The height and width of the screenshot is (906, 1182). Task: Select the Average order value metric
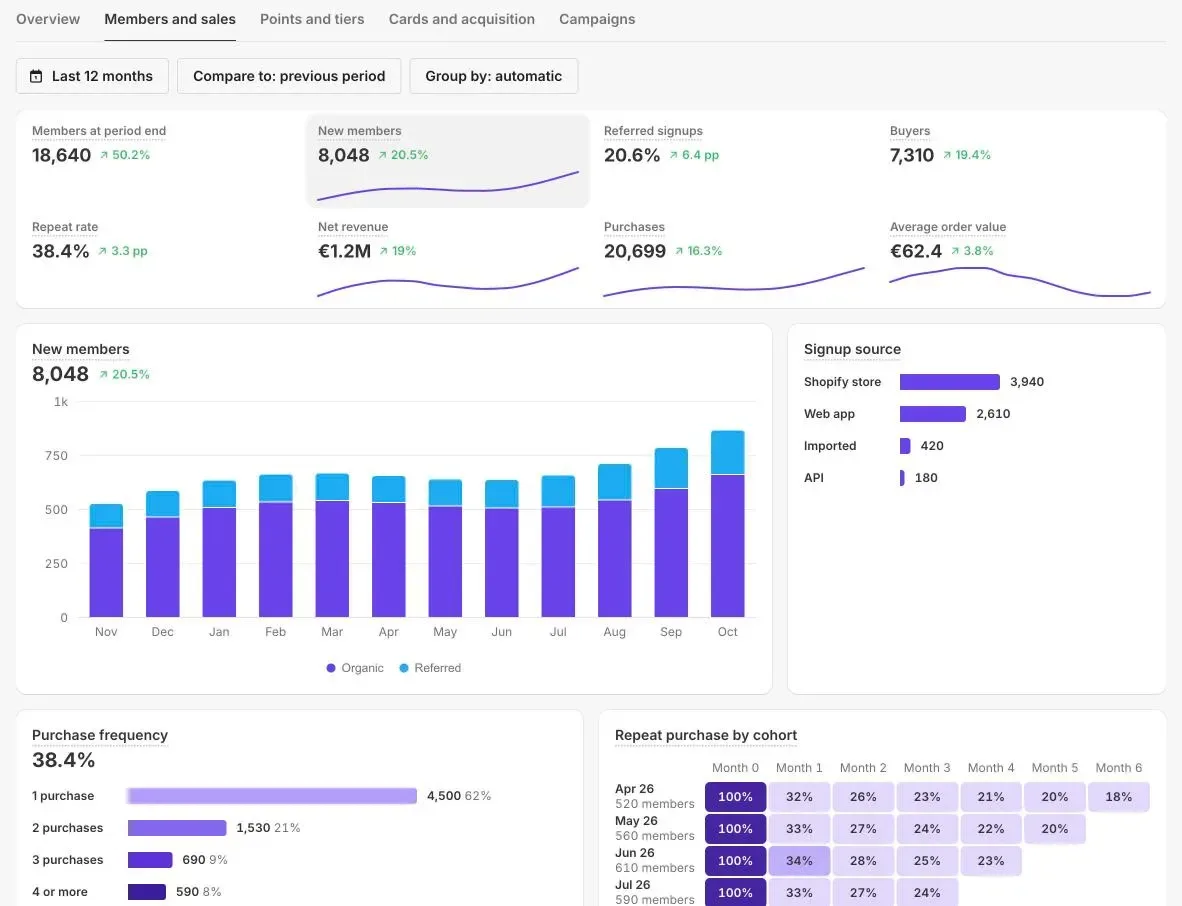[x=1020, y=257]
